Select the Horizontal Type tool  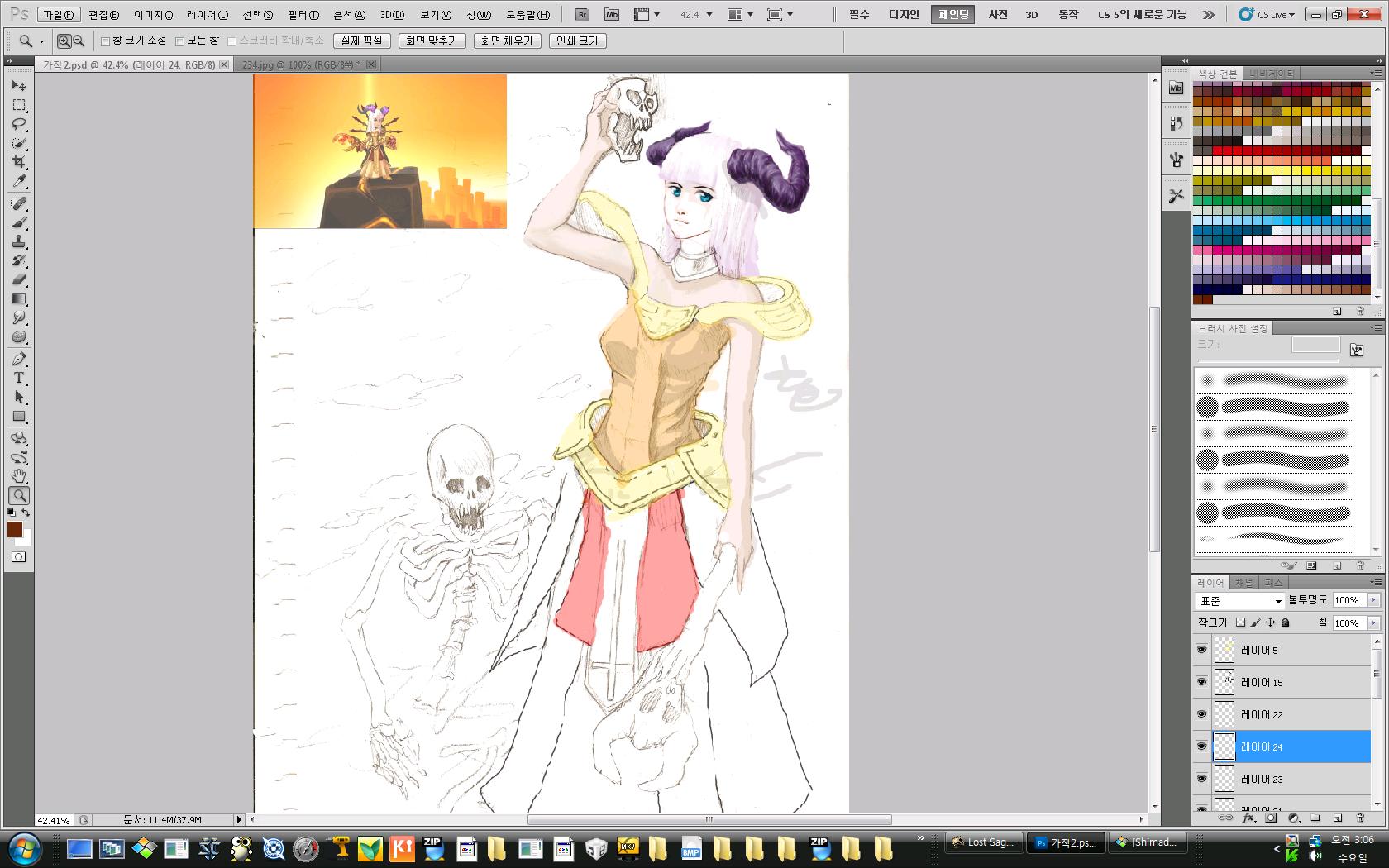point(19,378)
